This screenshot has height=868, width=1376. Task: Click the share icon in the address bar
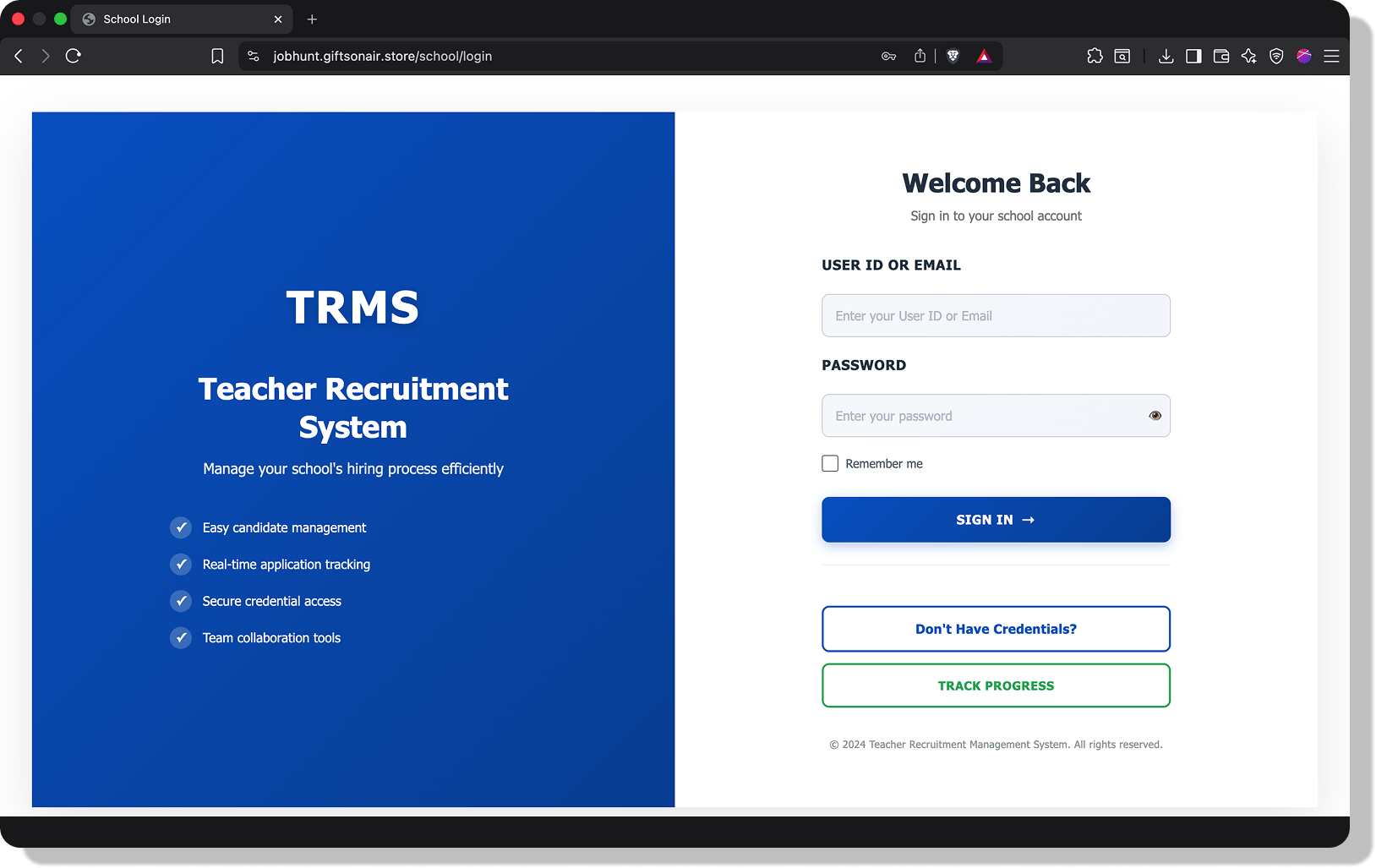tap(920, 56)
